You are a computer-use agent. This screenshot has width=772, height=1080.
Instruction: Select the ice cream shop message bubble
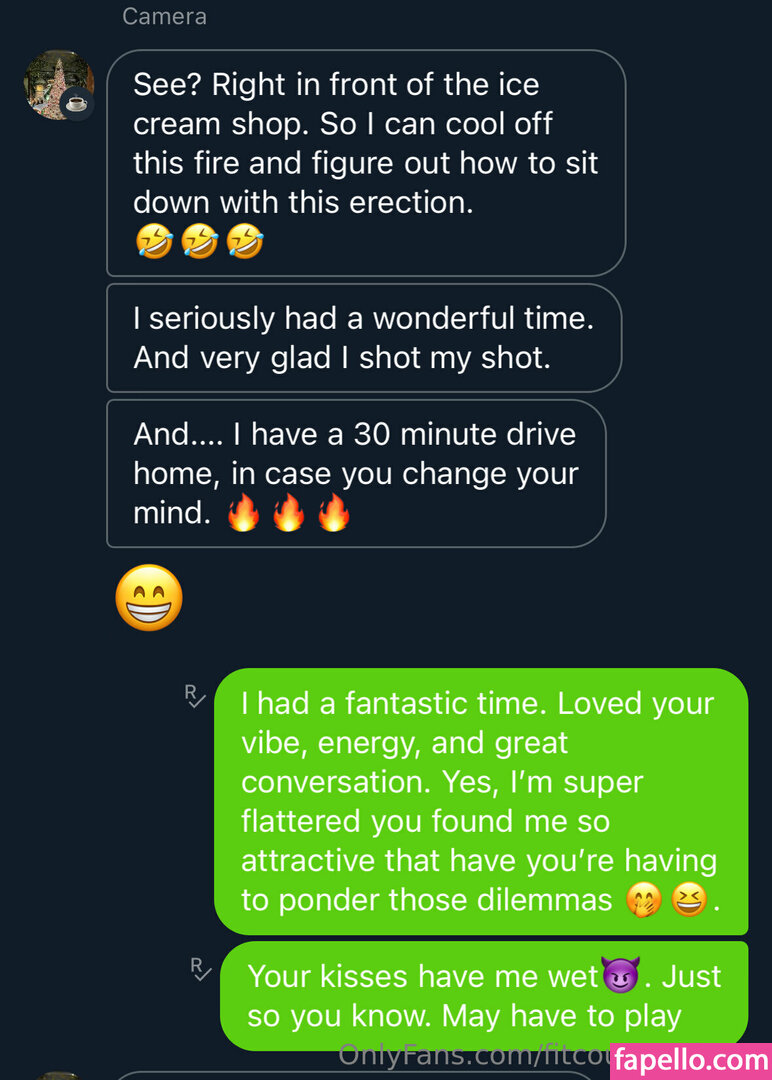click(x=366, y=162)
